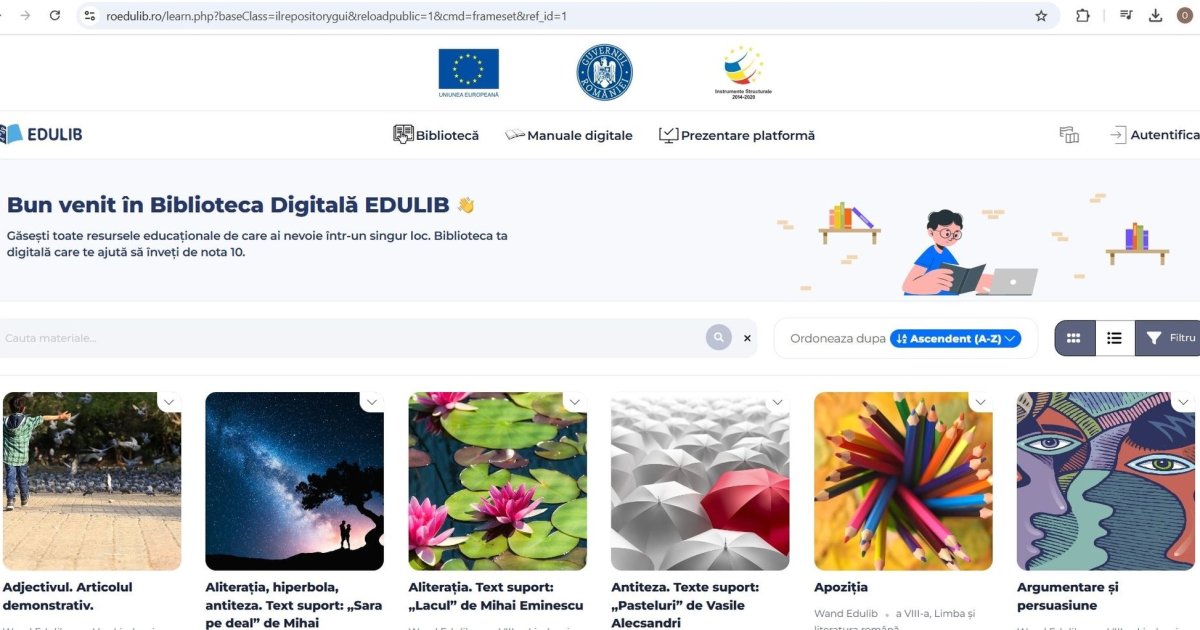
Task: Open 'Adjectivul. Articolul demonstrativ.' title
Action: coord(68,596)
